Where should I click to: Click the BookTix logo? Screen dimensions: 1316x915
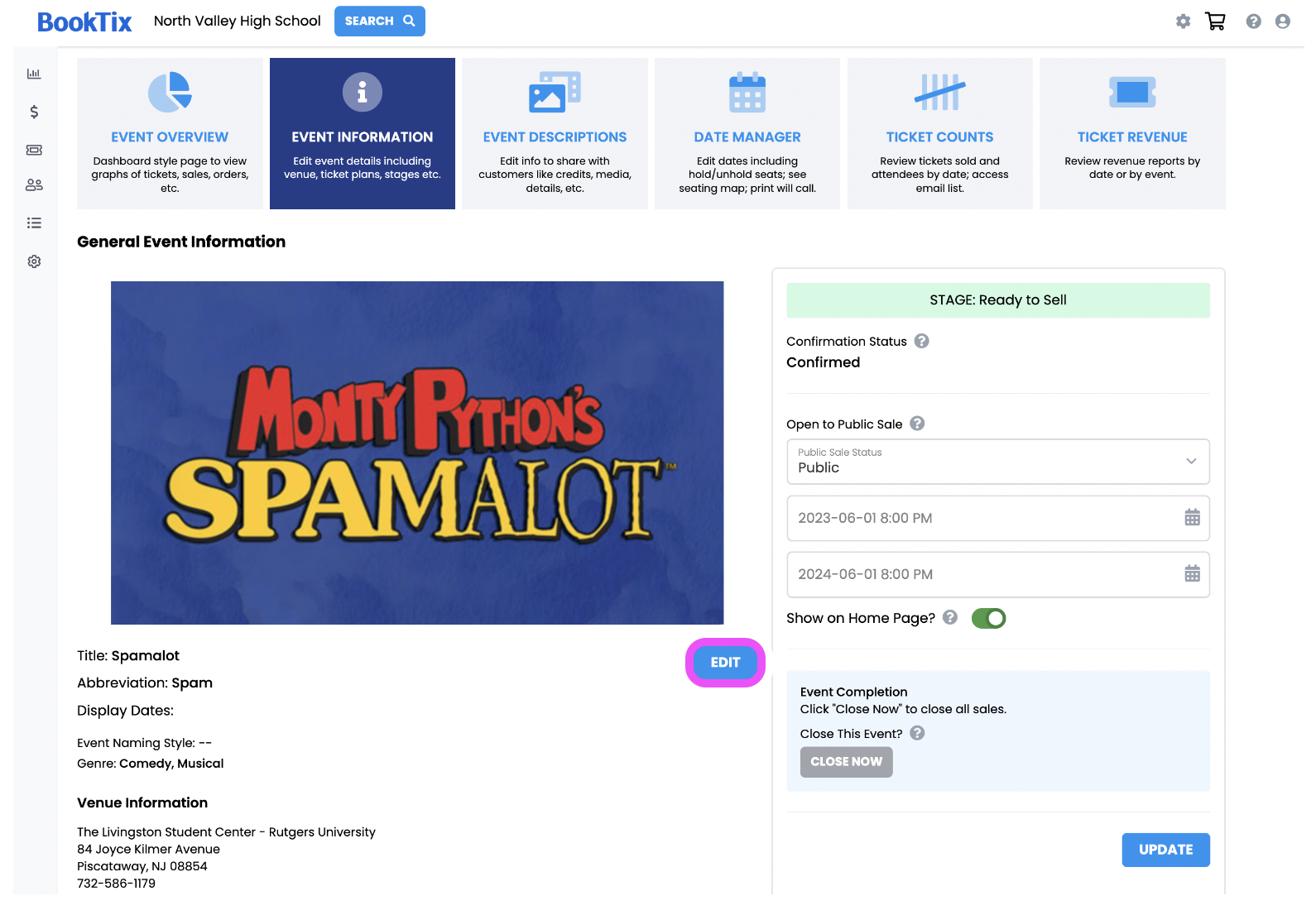click(84, 22)
